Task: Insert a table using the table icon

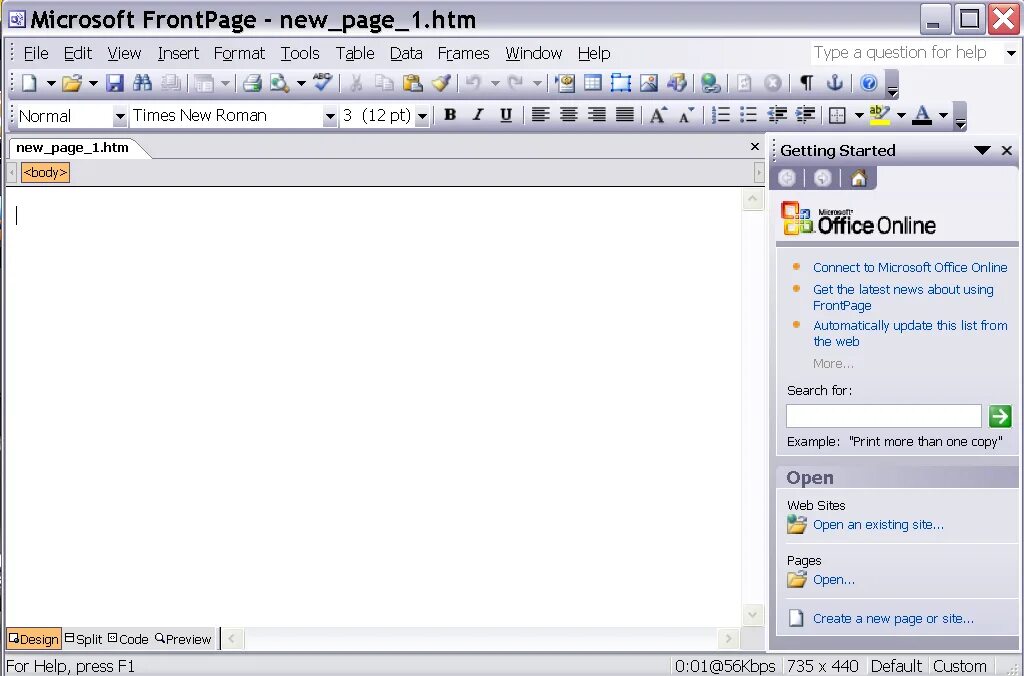Action: pyautogui.click(x=592, y=83)
